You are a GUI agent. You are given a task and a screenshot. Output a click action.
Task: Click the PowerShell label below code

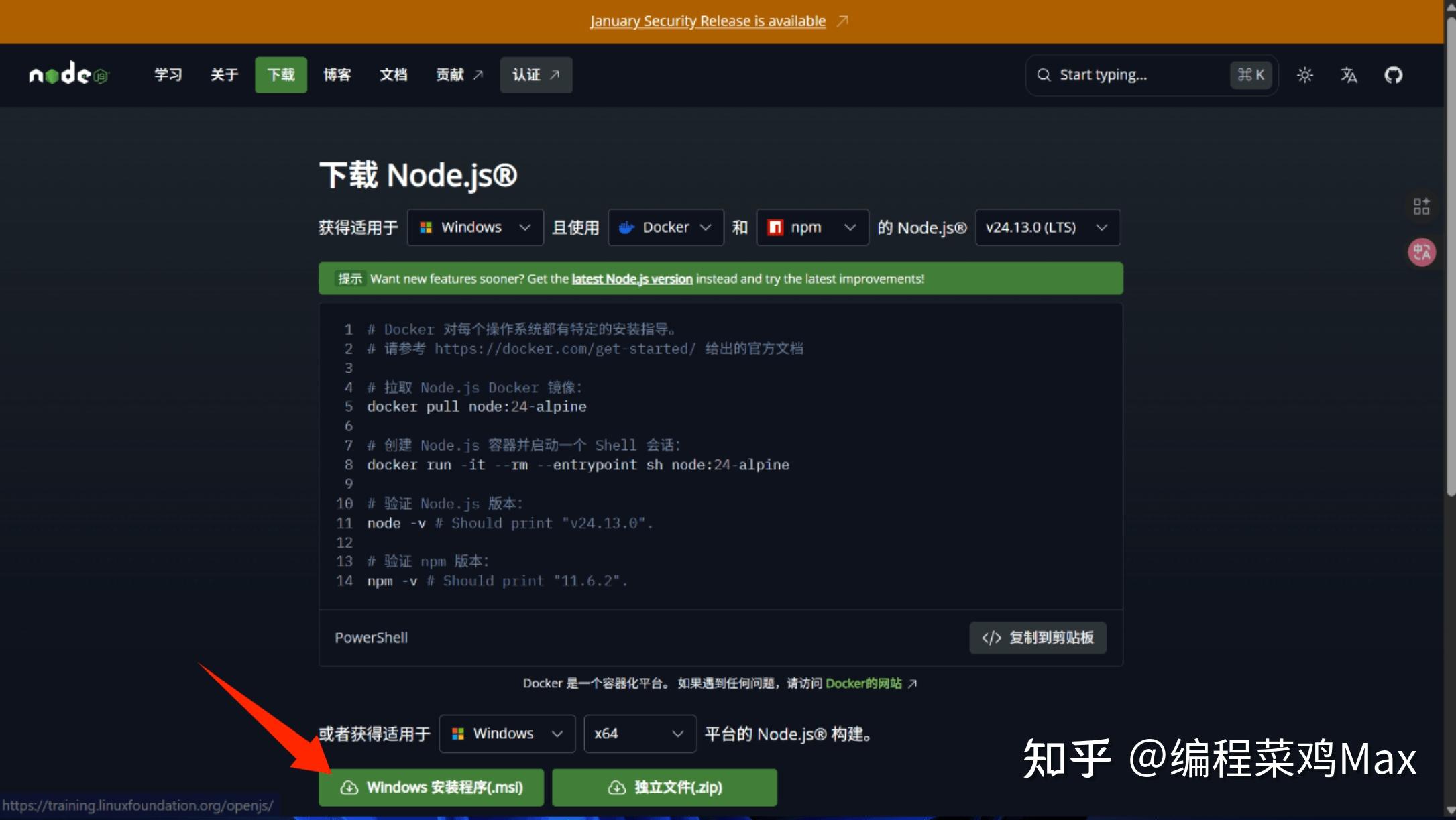point(371,638)
